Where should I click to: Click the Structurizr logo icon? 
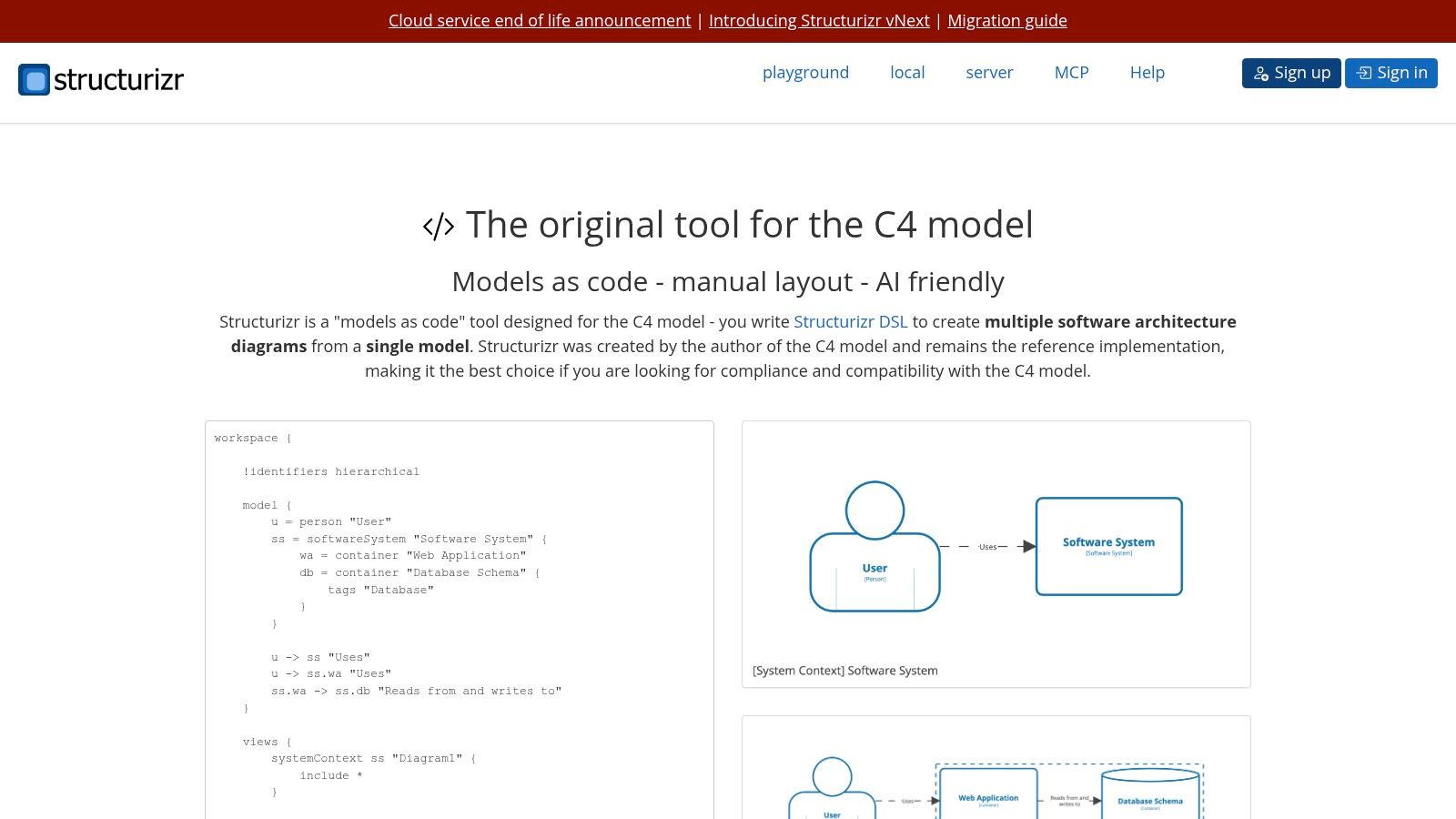34,80
